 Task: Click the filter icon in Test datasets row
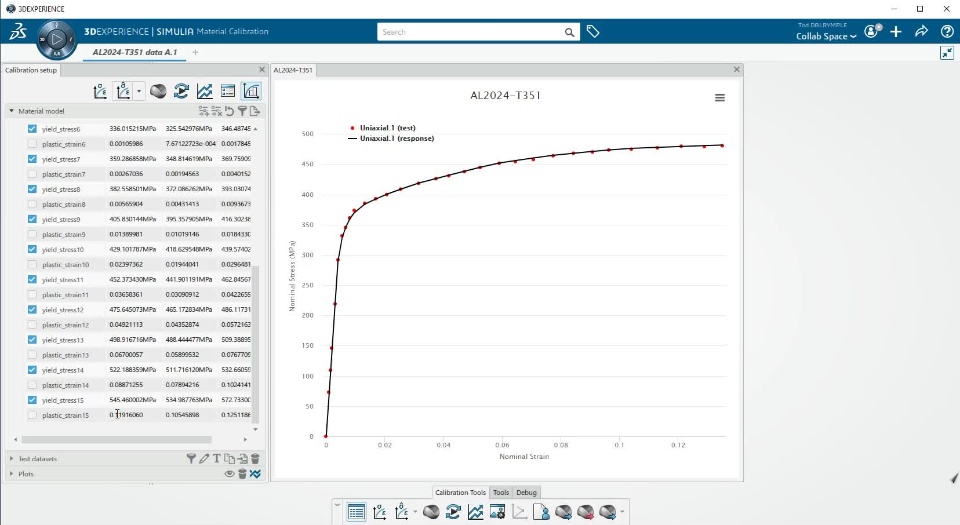(191, 458)
